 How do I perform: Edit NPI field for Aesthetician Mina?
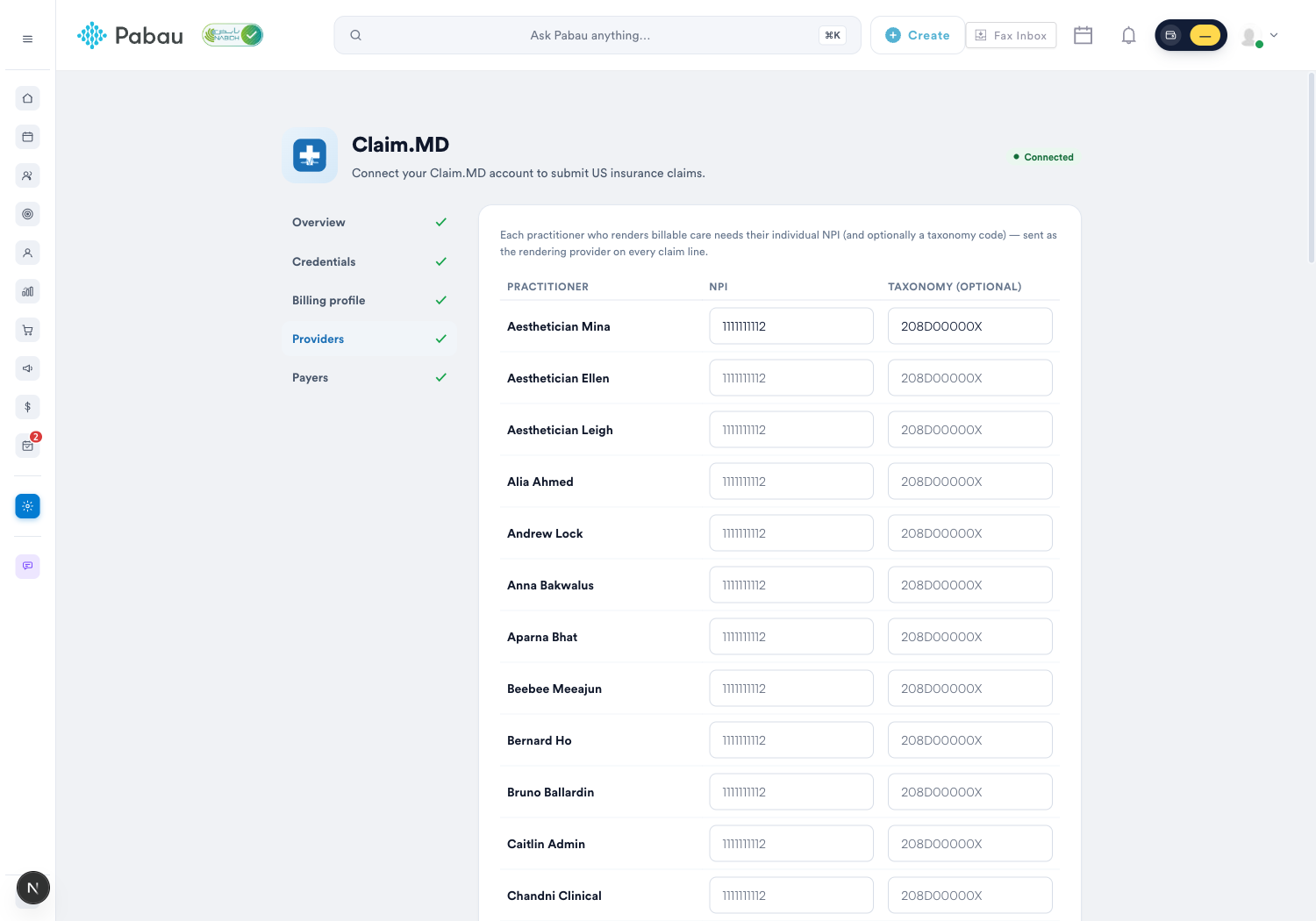(791, 326)
